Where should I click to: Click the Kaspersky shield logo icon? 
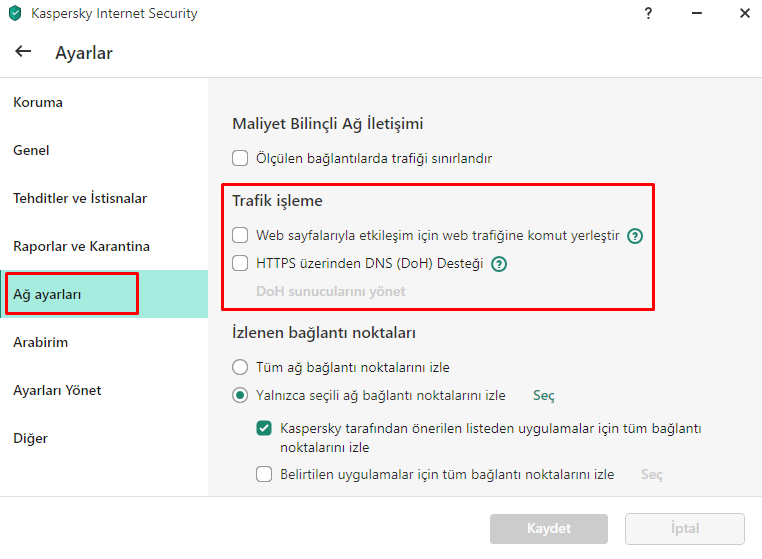coord(15,13)
